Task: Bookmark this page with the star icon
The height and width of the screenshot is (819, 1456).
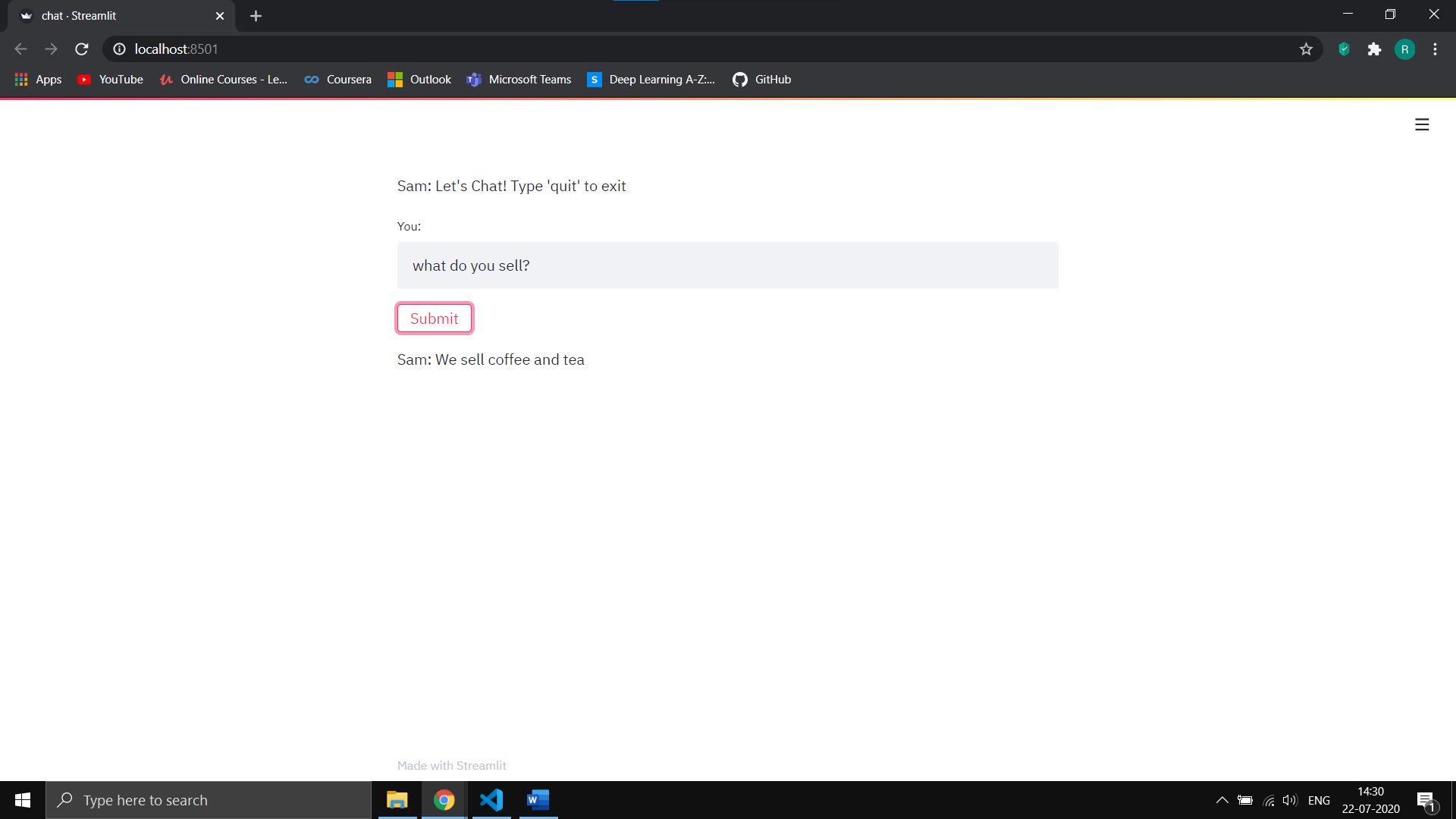Action: (1306, 49)
